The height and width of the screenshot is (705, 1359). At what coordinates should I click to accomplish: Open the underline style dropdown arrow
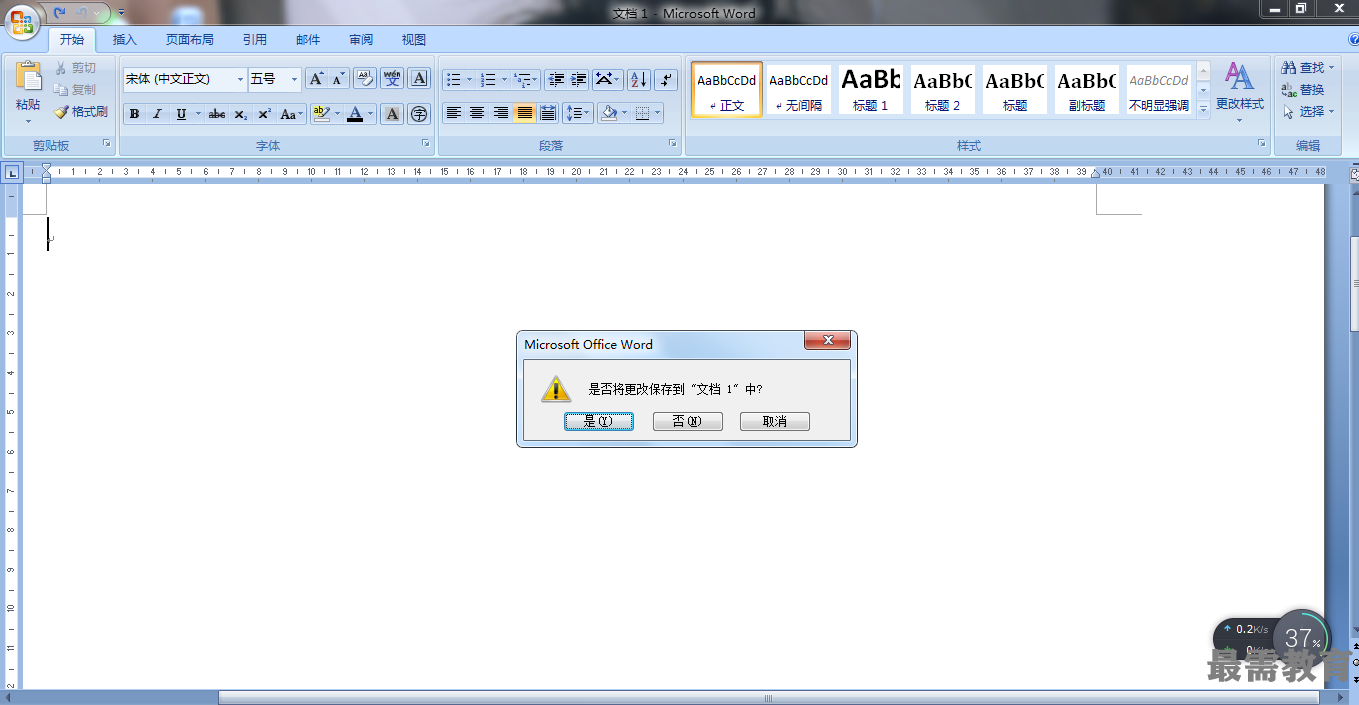pyautogui.click(x=198, y=114)
